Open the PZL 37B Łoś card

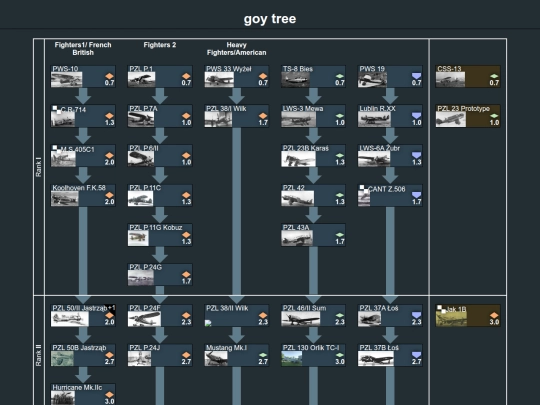point(390,355)
